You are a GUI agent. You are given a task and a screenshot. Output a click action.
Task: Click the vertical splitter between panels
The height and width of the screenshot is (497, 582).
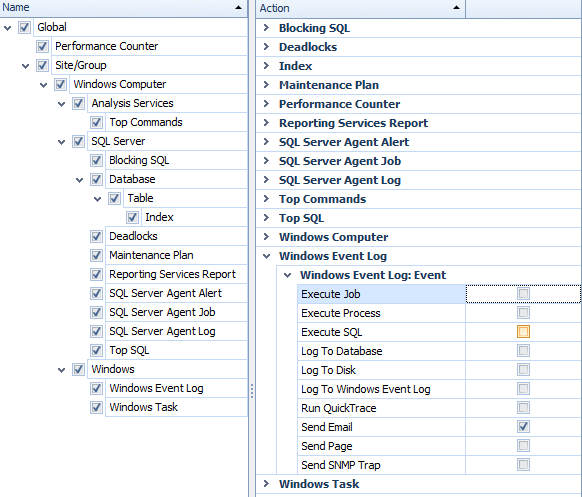(252, 390)
